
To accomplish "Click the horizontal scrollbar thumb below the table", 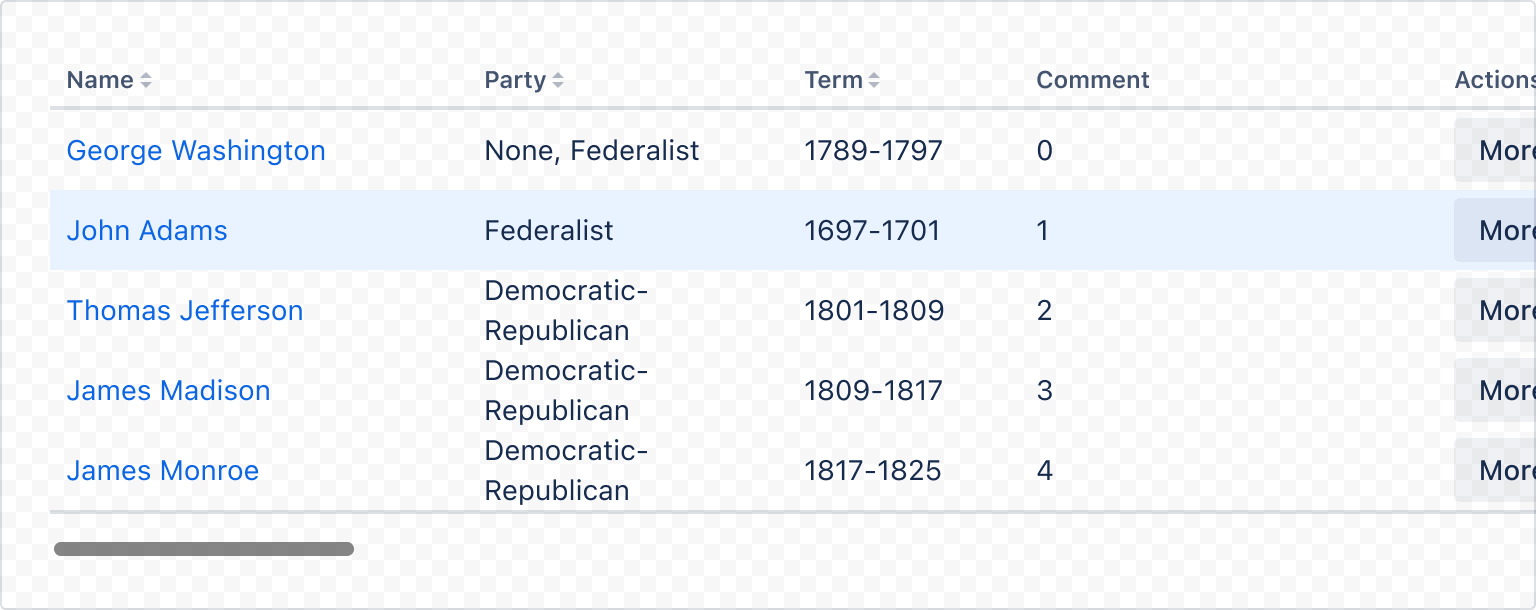I will [205, 549].
